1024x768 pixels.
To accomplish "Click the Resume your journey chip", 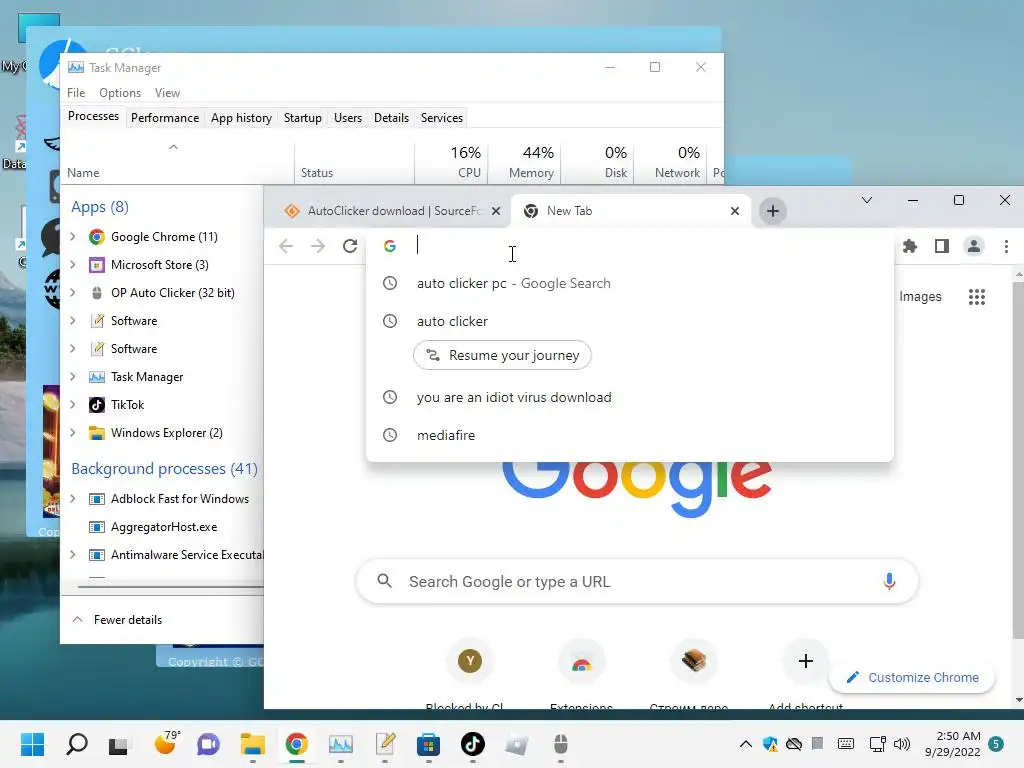I will coord(502,355).
